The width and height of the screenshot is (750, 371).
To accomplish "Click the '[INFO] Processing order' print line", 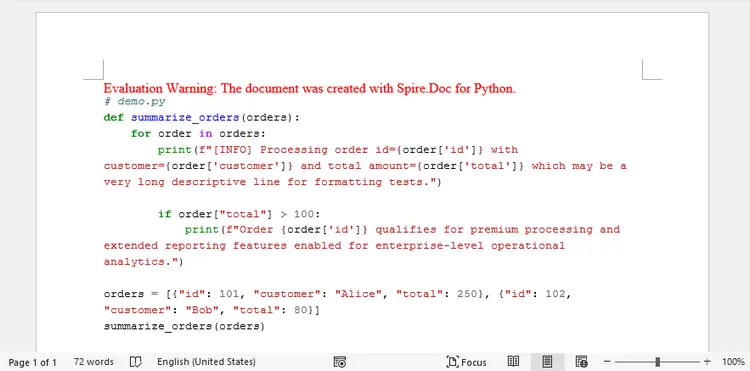I will pyautogui.click(x=338, y=150).
